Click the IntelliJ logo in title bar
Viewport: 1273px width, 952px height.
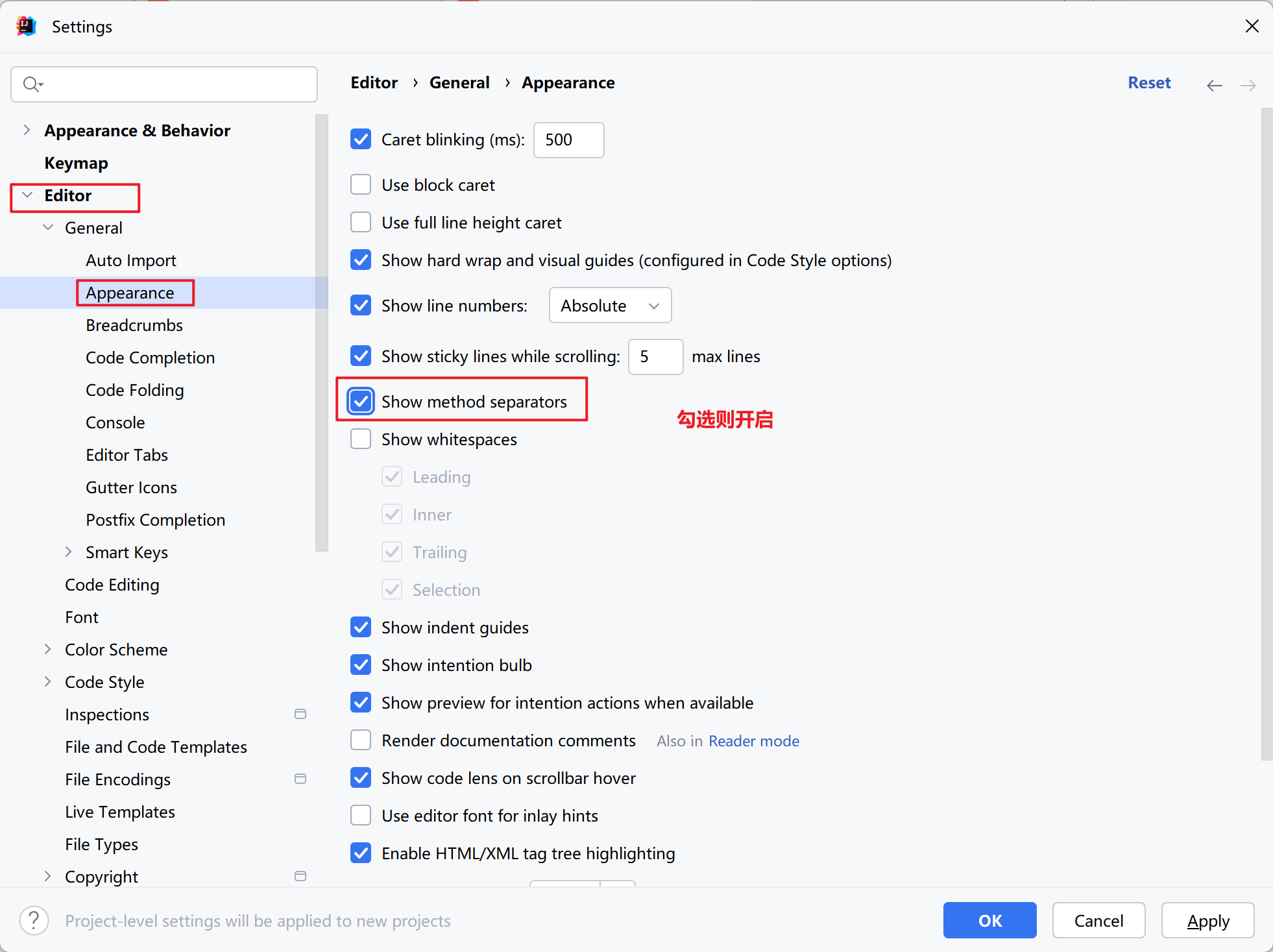point(26,27)
